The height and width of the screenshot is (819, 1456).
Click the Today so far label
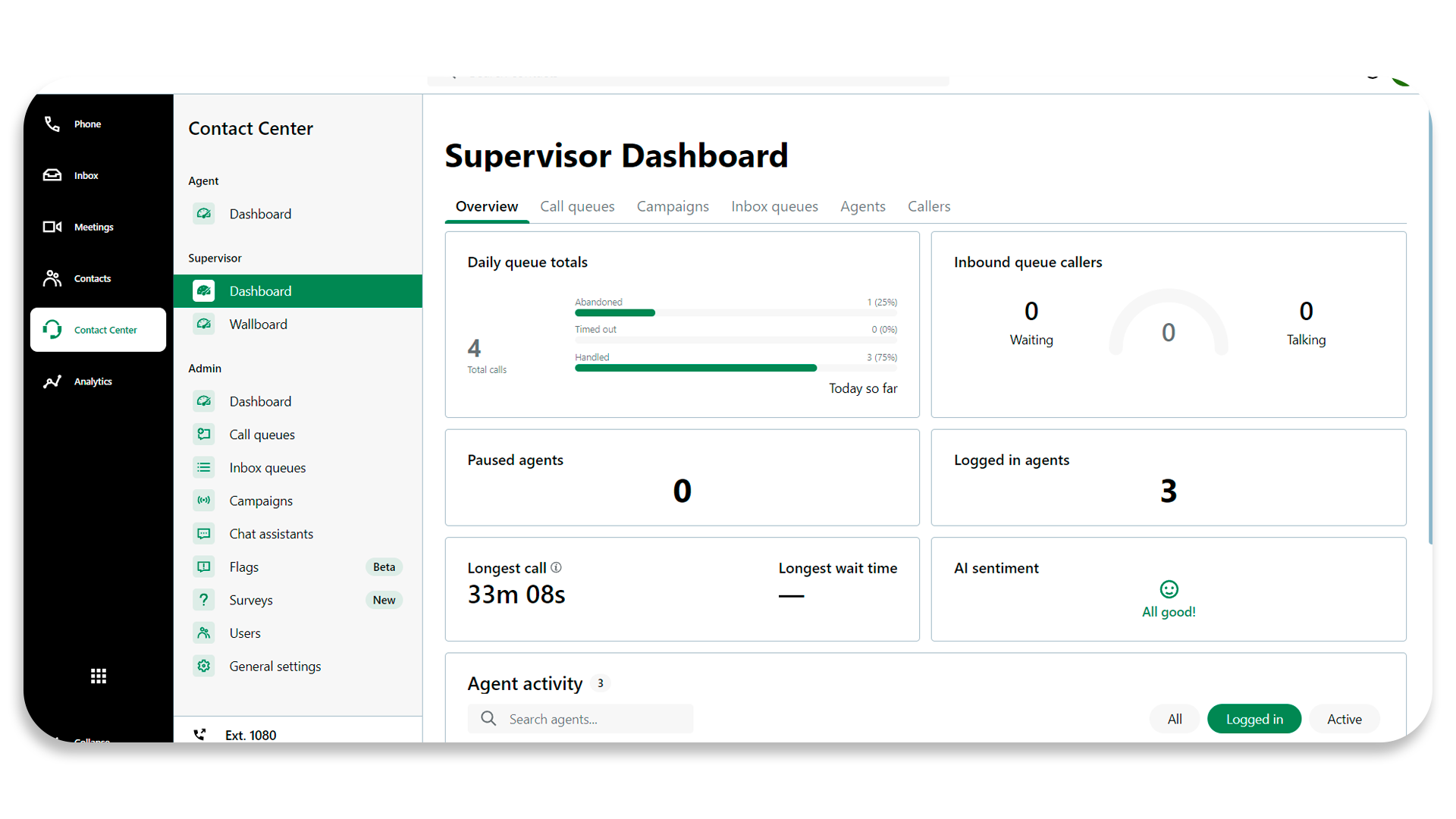[x=863, y=388]
